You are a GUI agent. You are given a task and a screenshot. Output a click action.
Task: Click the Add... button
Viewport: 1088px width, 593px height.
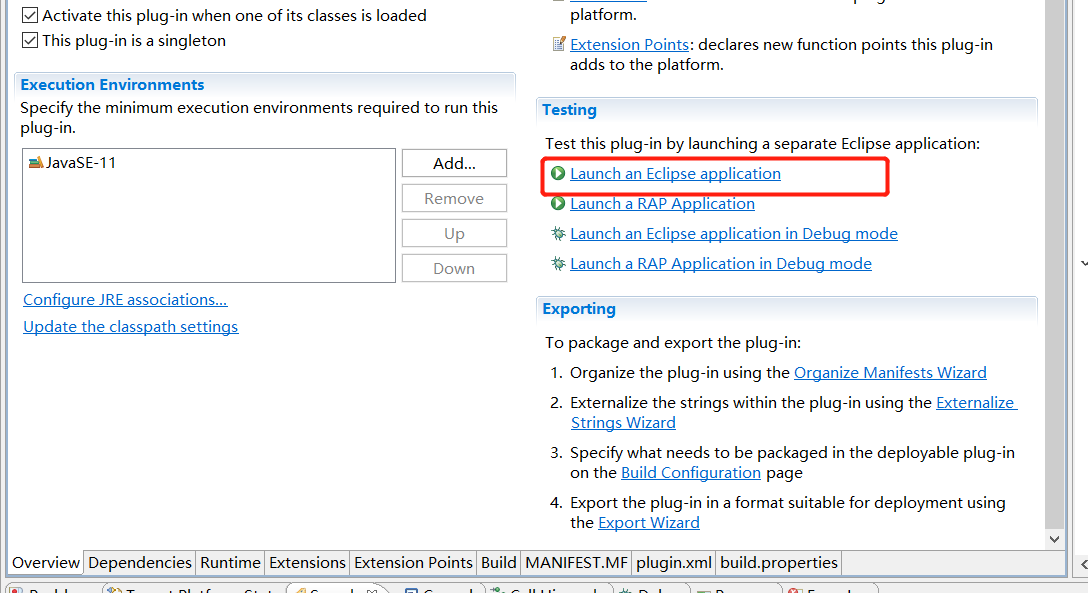(454, 163)
